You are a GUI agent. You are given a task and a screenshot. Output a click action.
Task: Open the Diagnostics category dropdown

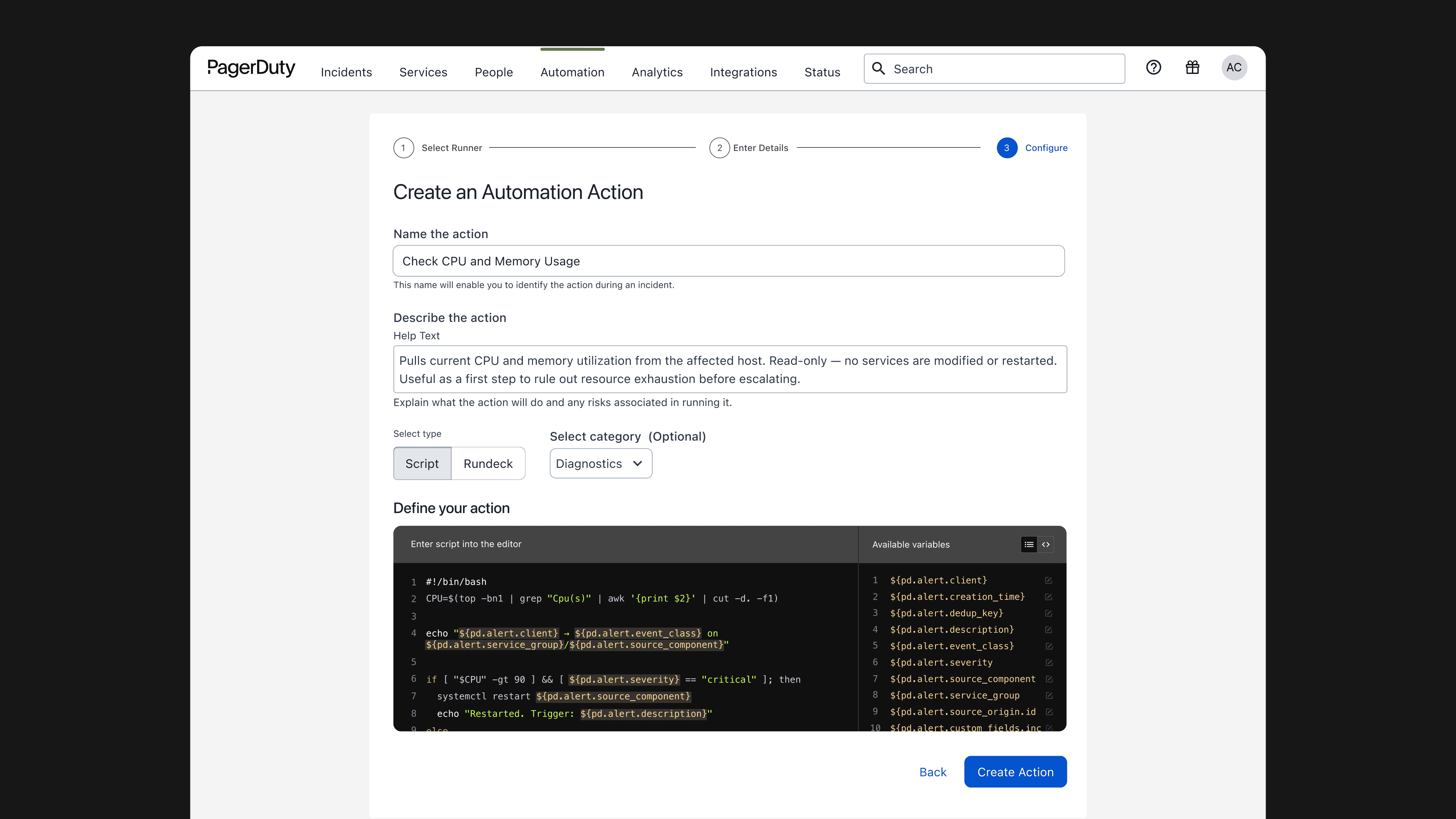tap(600, 463)
